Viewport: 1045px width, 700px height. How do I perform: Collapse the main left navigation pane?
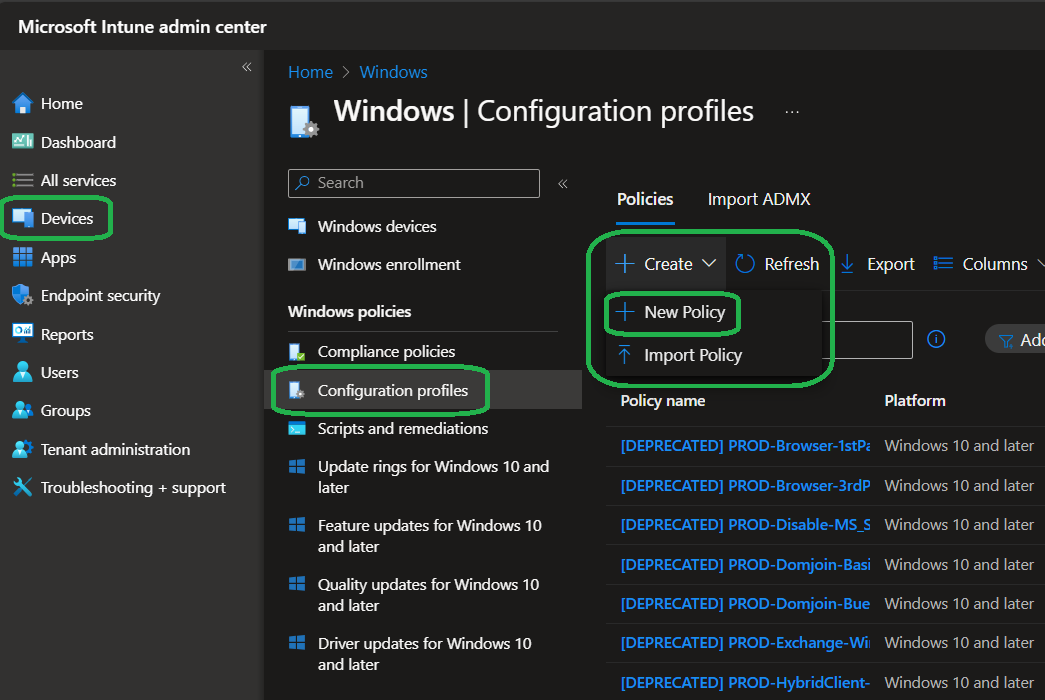pyautogui.click(x=246, y=67)
